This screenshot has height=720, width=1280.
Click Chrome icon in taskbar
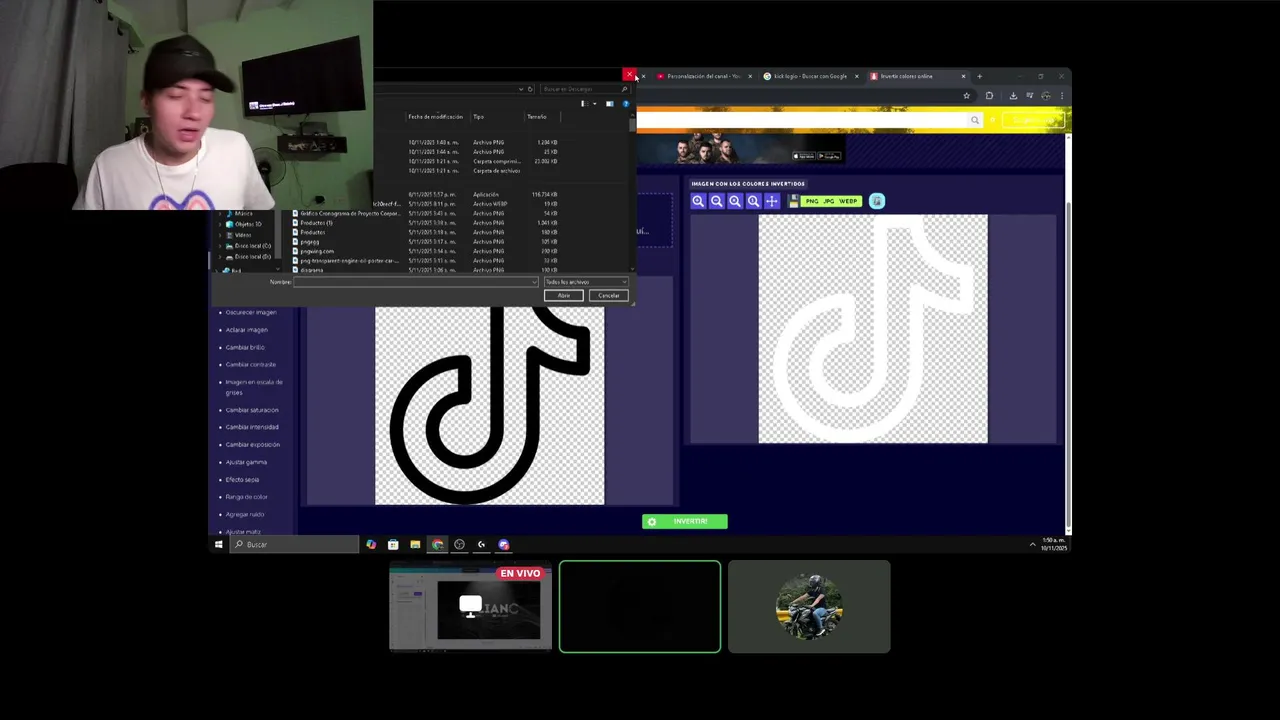[437, 544]
